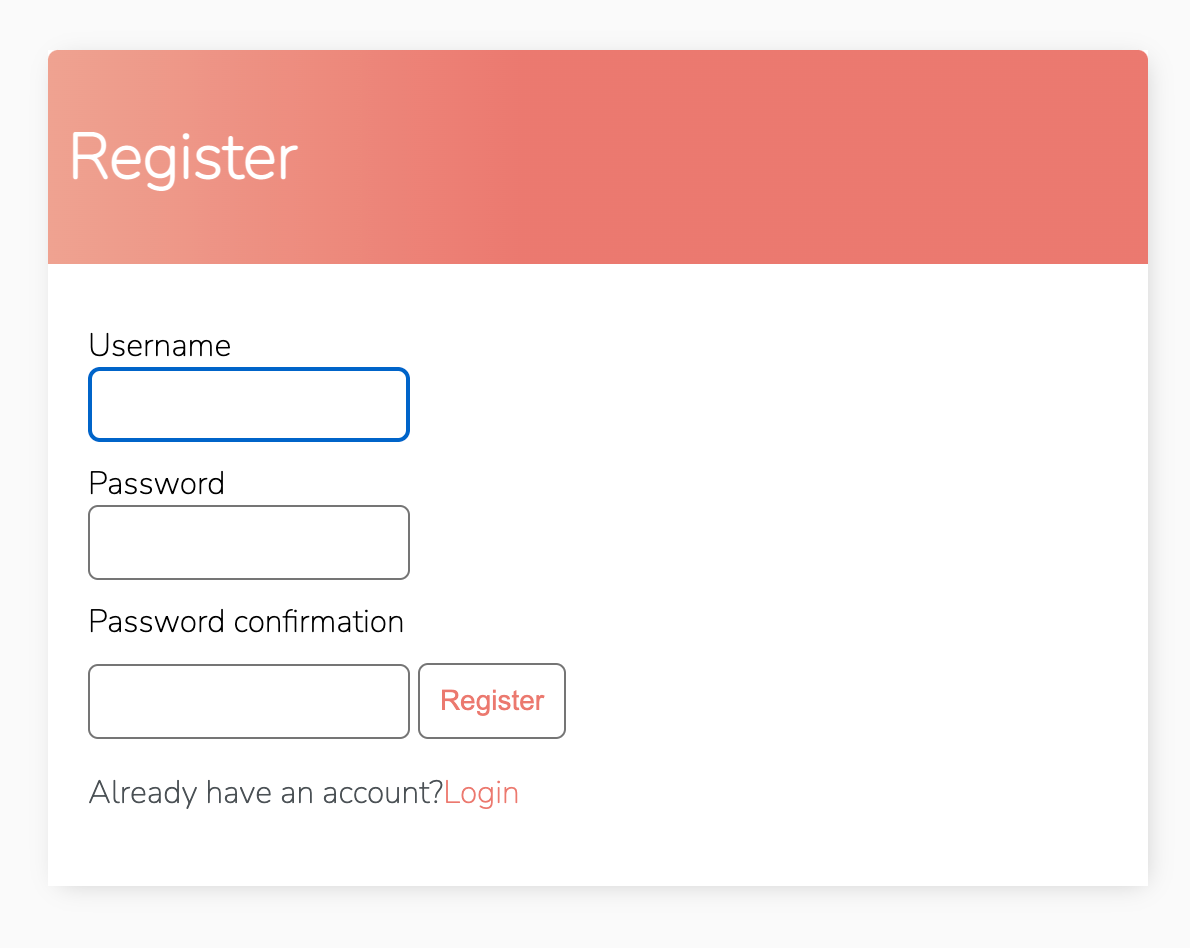
Task: Place cursor in the Password box
Action: [248, 542]
